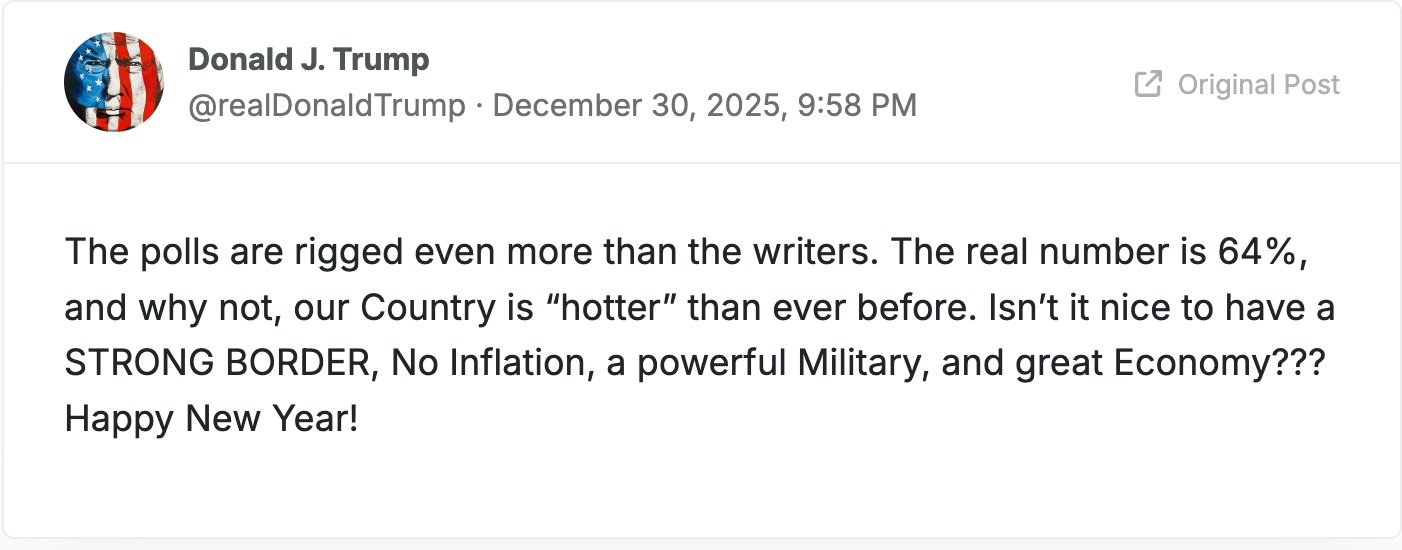The image size is (1402, 550).
Task: Click the external link icon beside Original Post
Action: 1148,84
